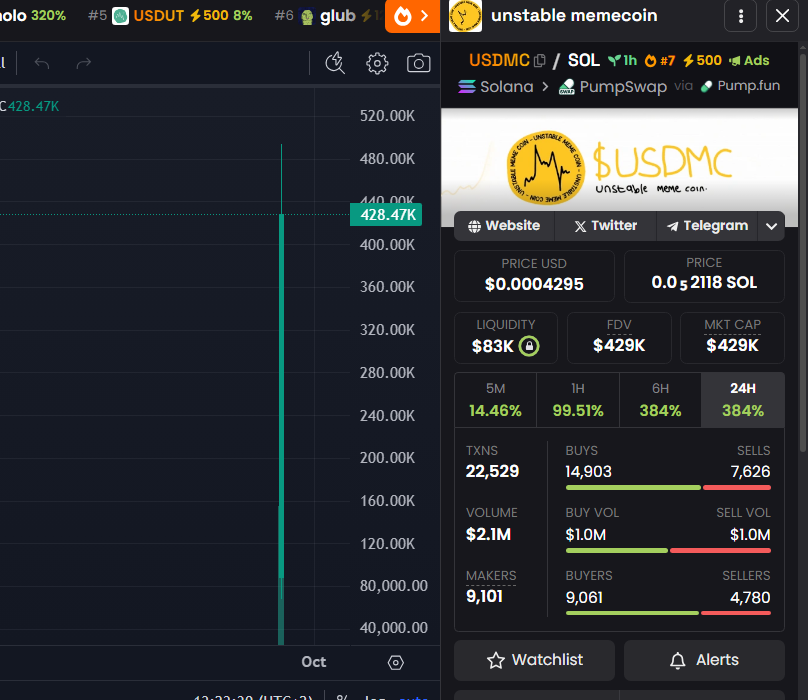This screenshot has width=808, height=700.
Task: Open the token Website link
Action: [504, 226]
